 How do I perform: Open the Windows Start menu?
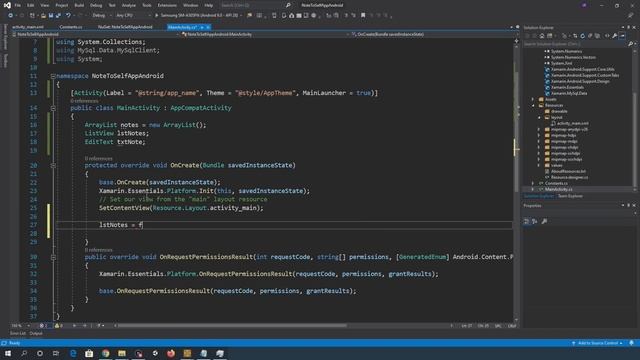pos(8,353)
